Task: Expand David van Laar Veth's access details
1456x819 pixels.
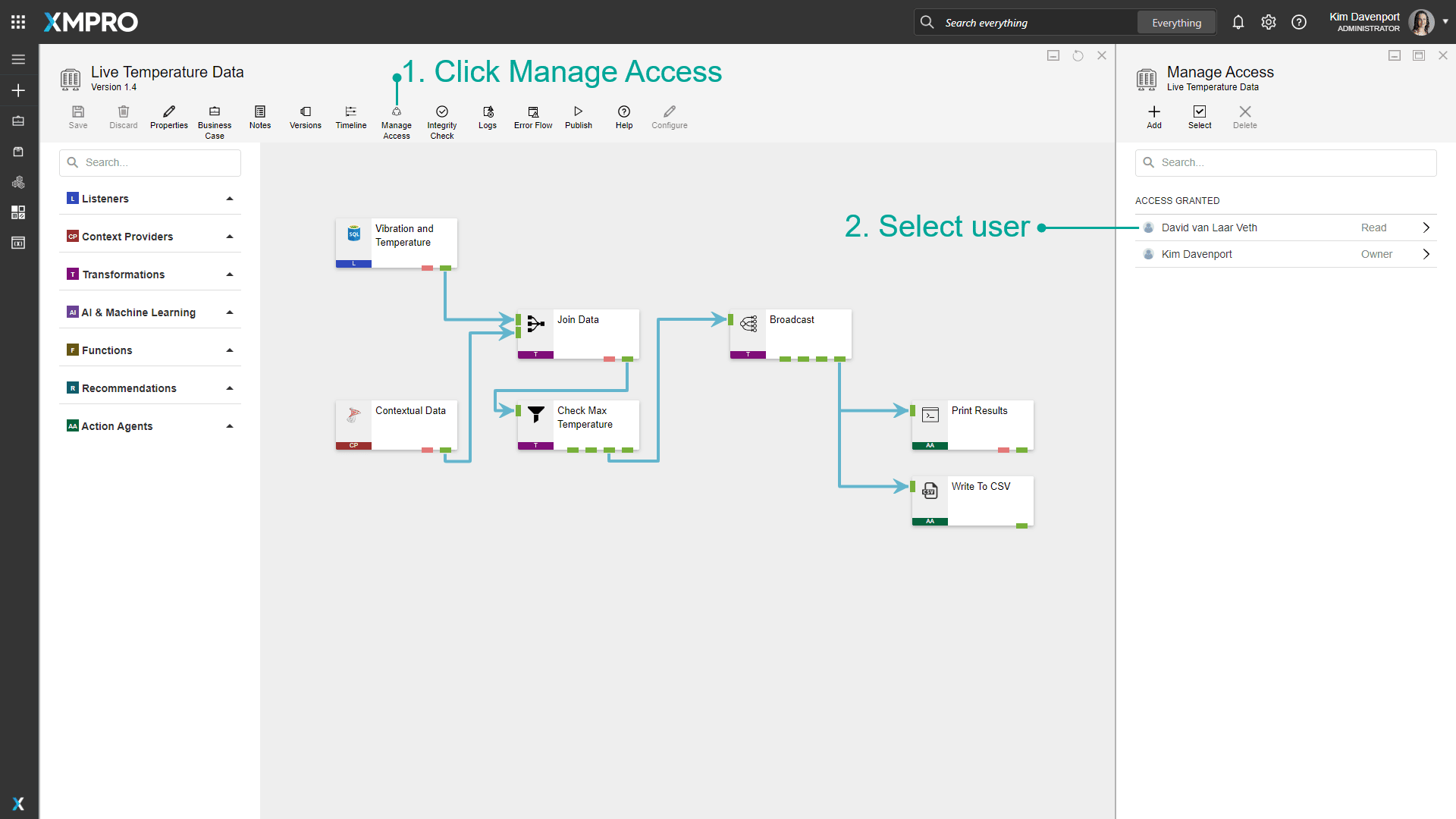Action: (1426, 227)
